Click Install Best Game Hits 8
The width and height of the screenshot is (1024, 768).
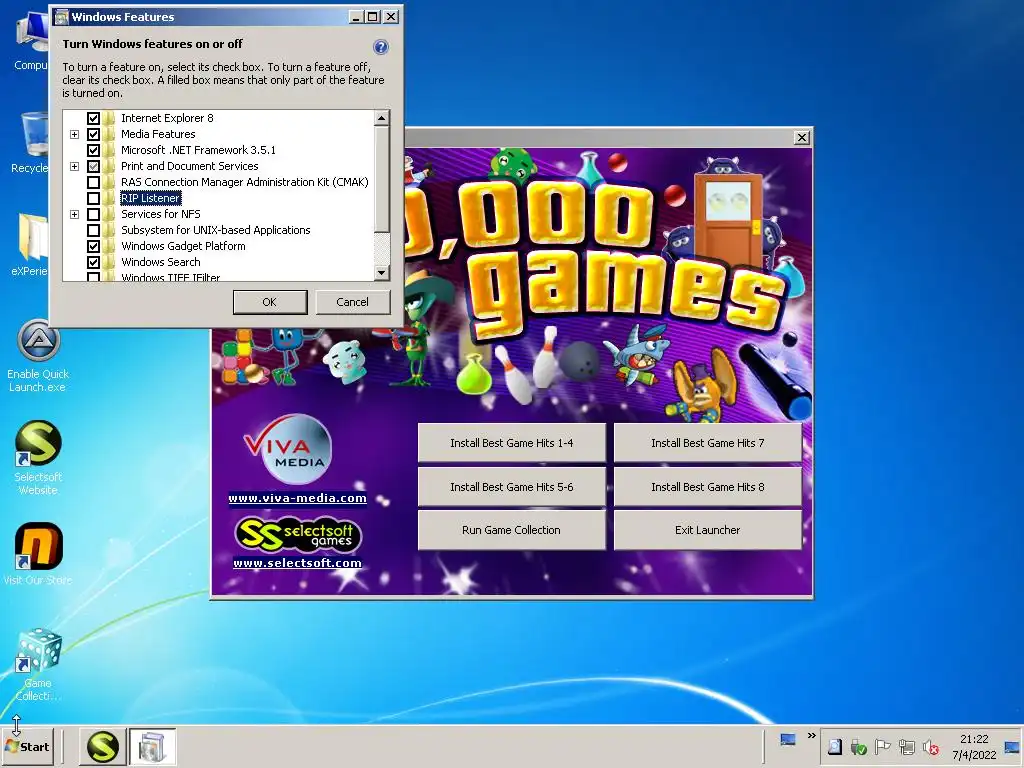[x=707, y=487]
